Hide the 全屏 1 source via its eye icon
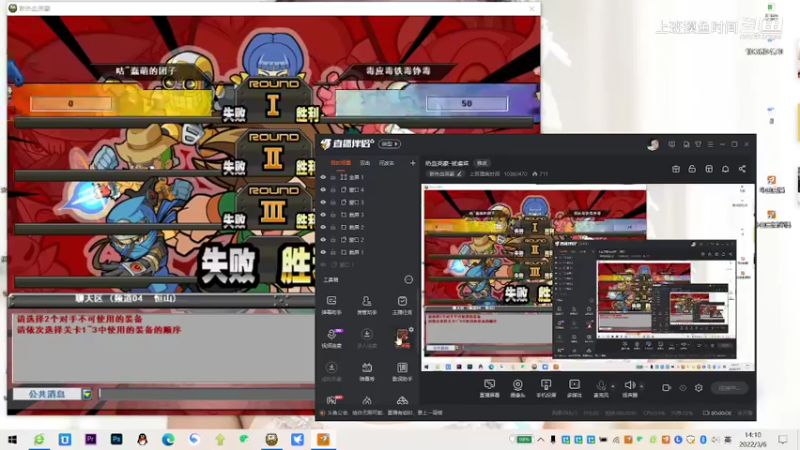This screenshot has height=450, width=800. (x=323, y=177)
